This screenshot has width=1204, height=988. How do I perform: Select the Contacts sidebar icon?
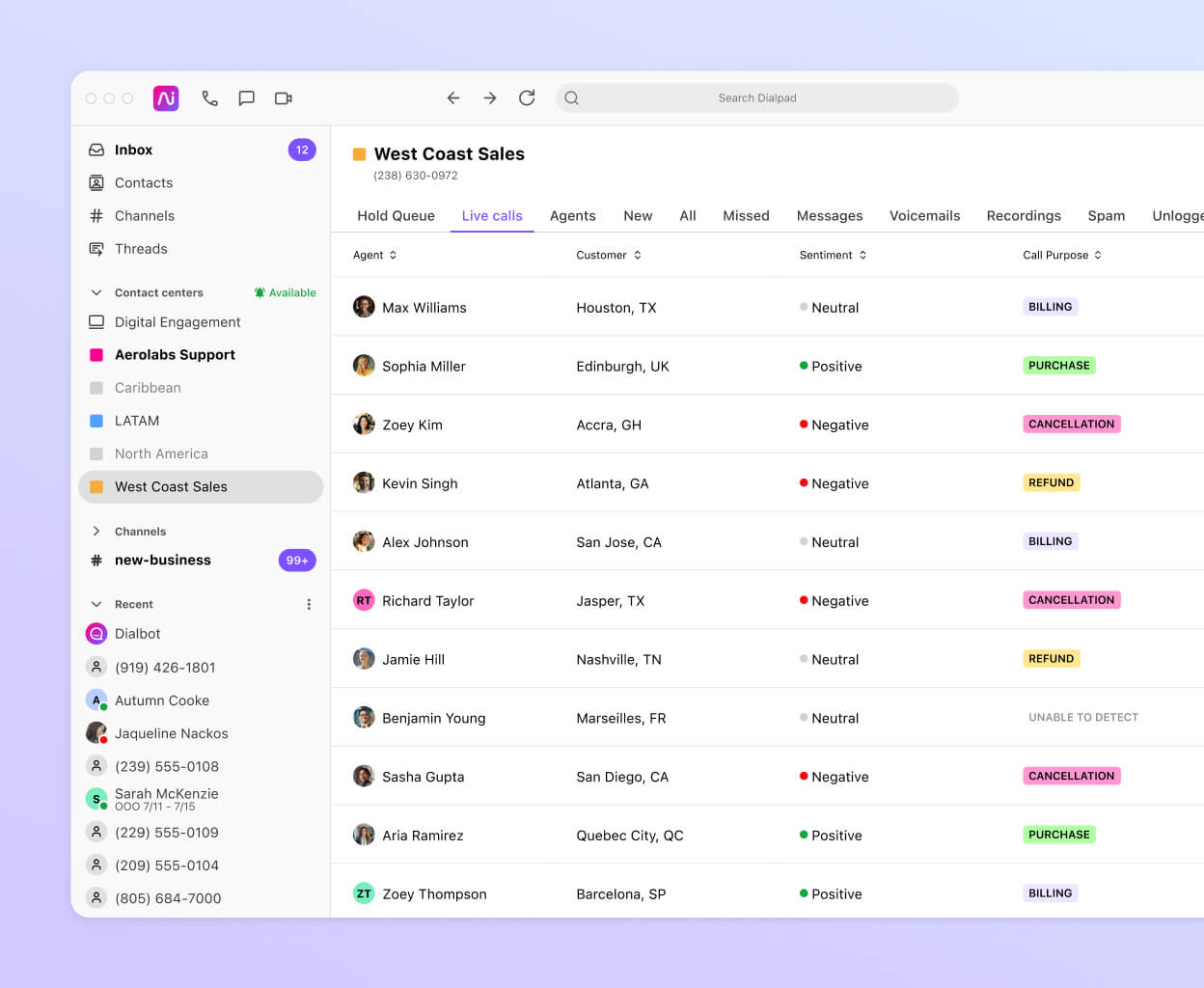coord(96,182)
